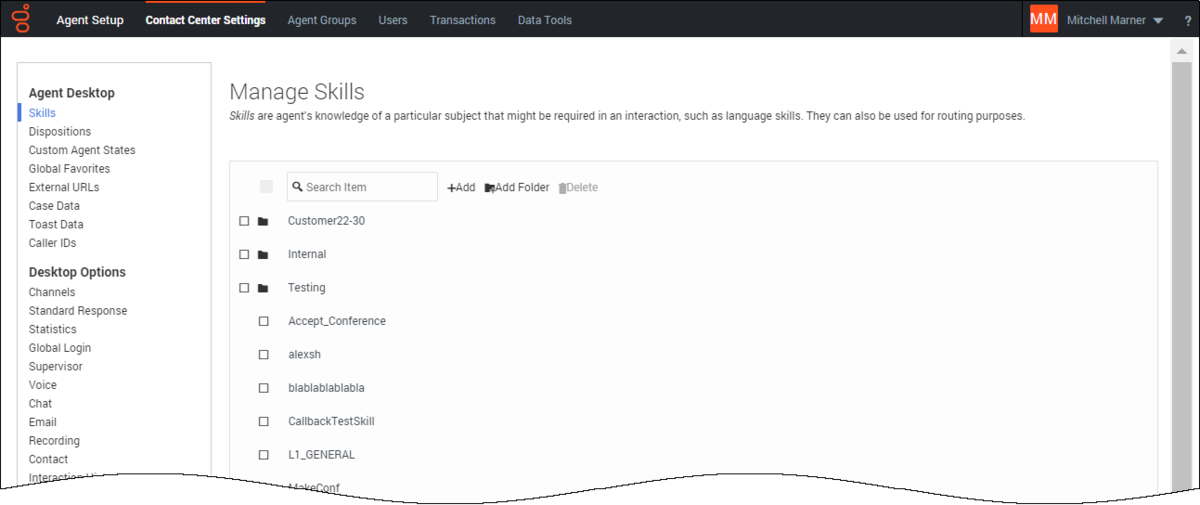Click the search magnifier icon
The width and height of the screenshot is (1200, 505).
coord(297,187)
